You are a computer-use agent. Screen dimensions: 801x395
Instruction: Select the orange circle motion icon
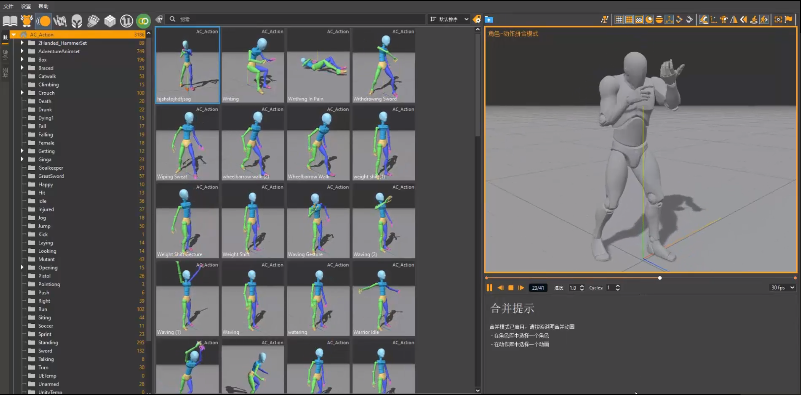(x=44, y=21)
